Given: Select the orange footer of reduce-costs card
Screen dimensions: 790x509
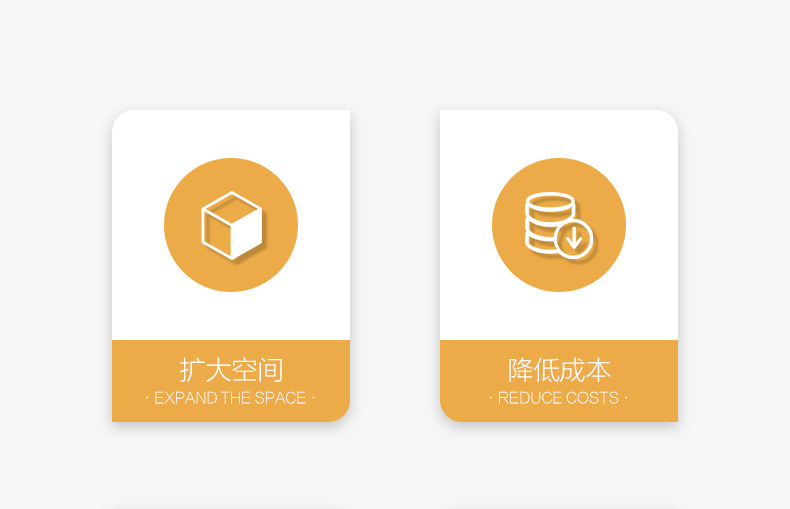Looking at the screenshot, I should pos(559,381).
